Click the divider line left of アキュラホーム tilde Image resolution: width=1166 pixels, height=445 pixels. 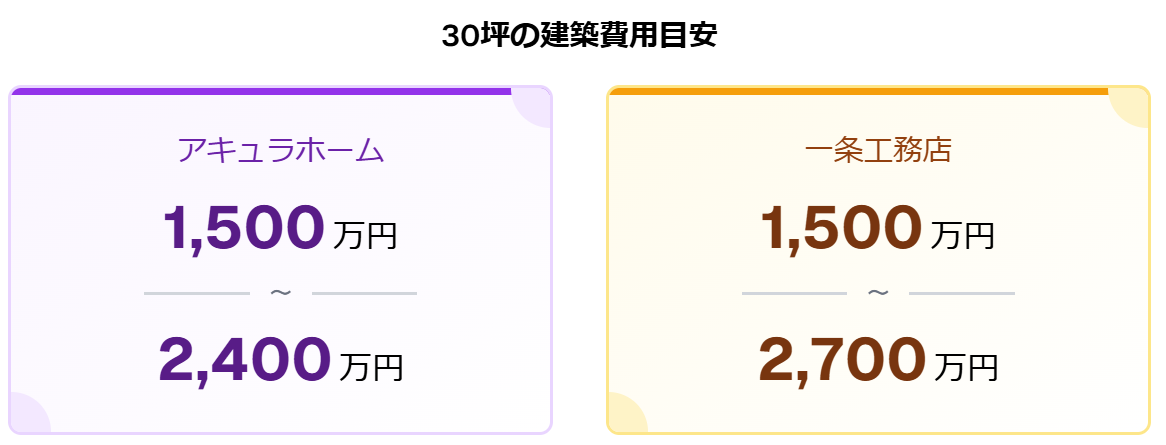(x=196, y=294)
